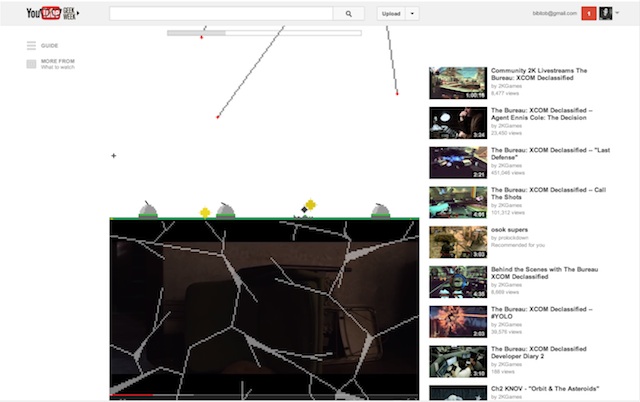The image size is (640, 402).
Task: Expand the arrow next to Upload
Action: pos(413,14)
